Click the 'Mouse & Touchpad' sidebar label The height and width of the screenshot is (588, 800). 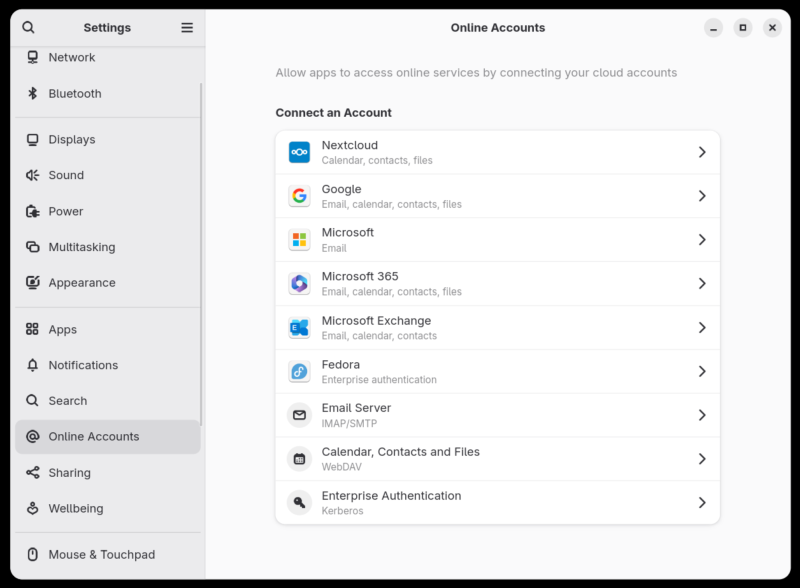[102, 554]
